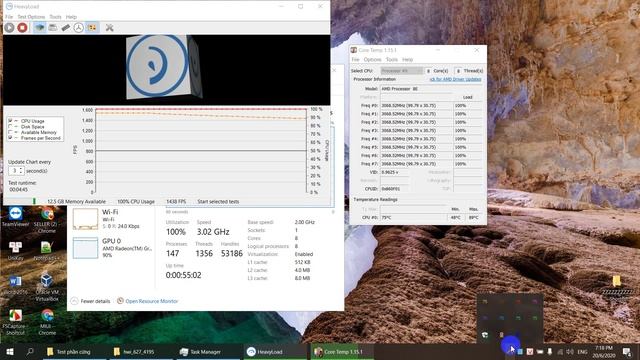Open HeavyLoad Test Options menu
This screenshot has height=360, width=640.
pyautogui.click(x=31, y=17)
